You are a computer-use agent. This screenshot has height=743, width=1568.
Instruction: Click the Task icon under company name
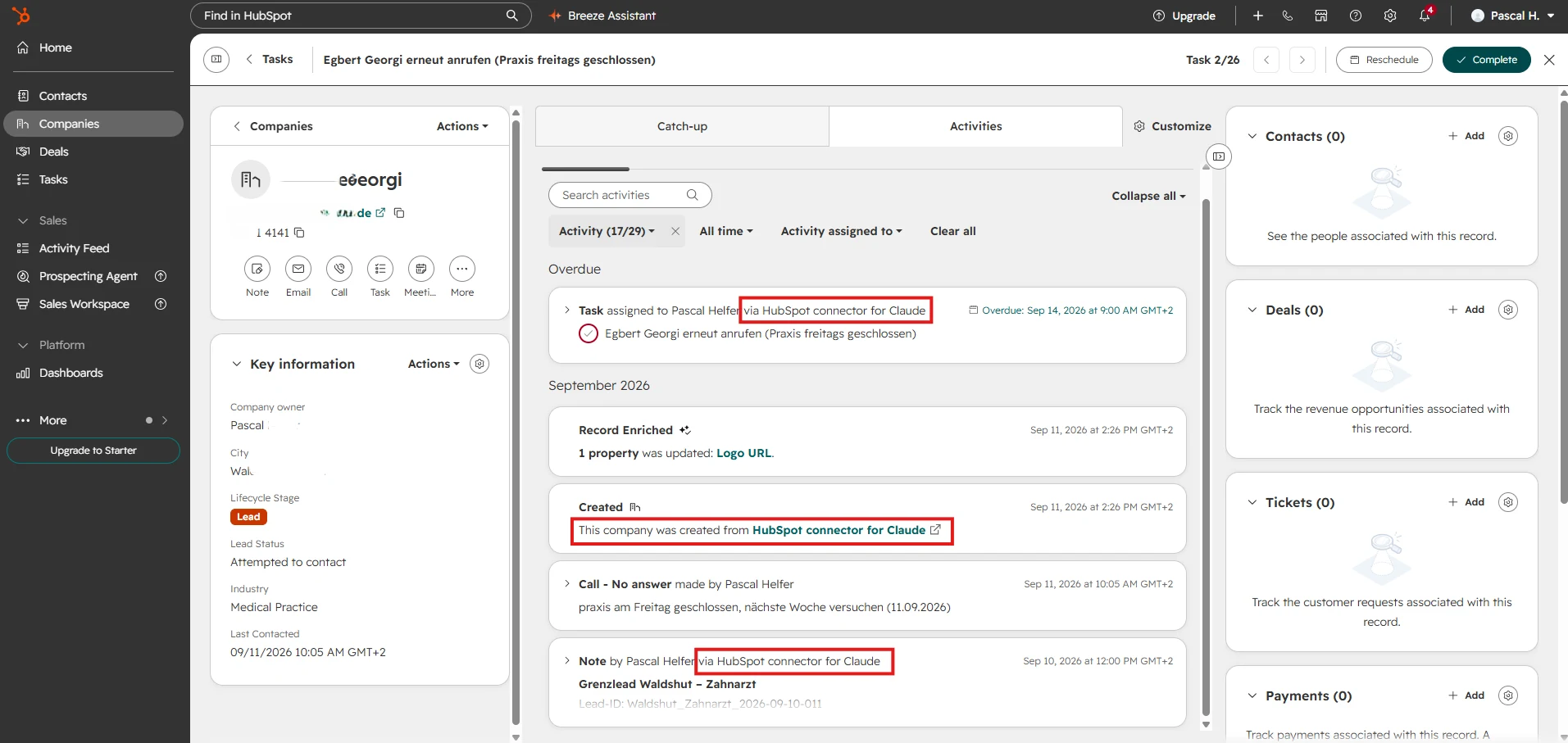click(x=380, y=269)
